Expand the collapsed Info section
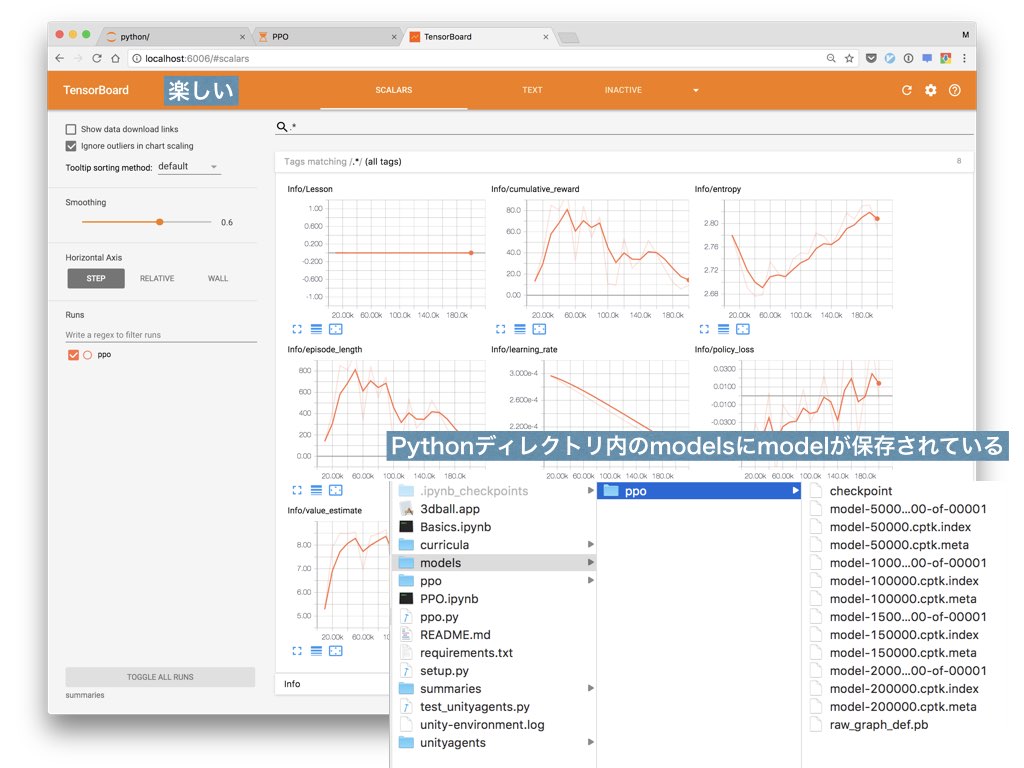Screen dimensions: 1024x768 292,684
